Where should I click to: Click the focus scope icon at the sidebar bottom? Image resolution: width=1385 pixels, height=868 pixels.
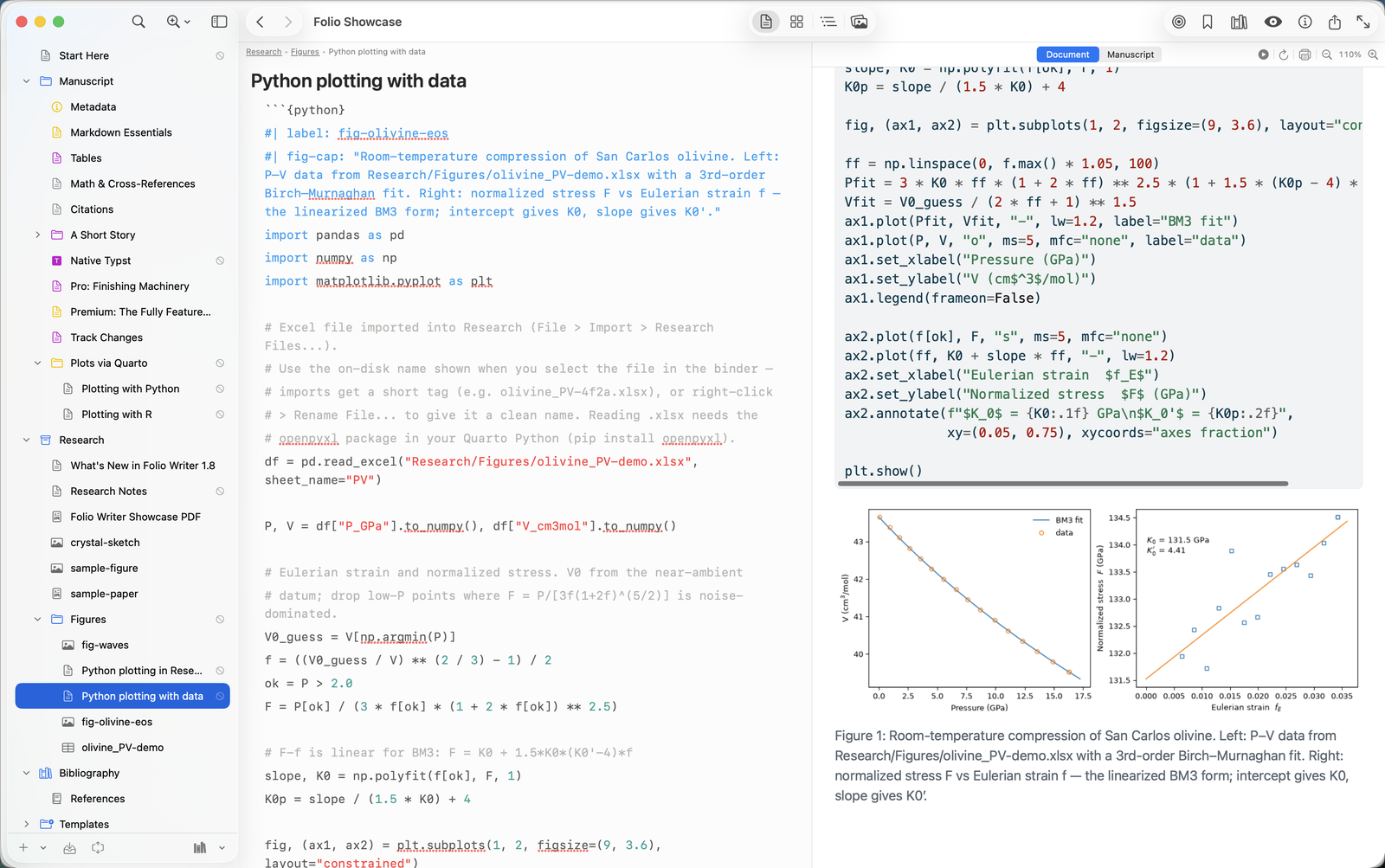click(x=98, y=848)
